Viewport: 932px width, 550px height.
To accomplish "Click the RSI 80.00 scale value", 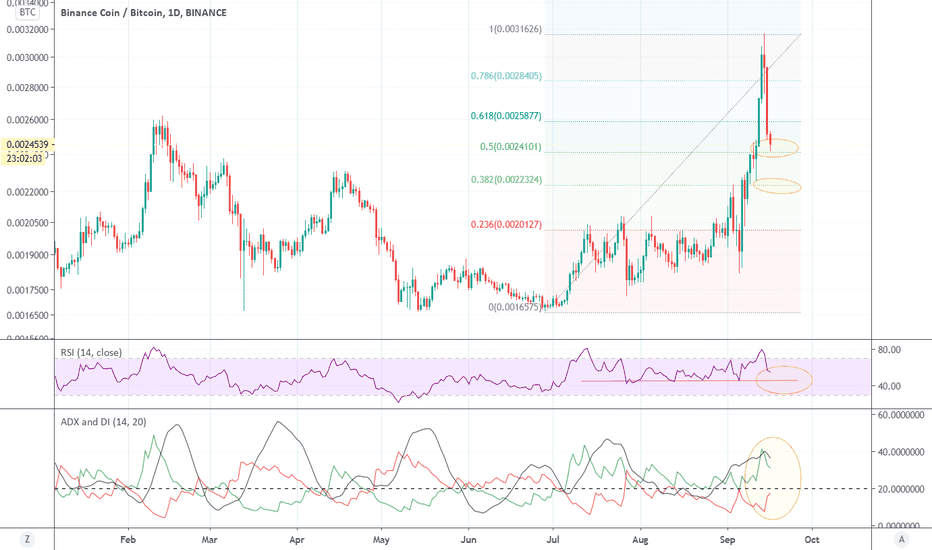I will [889, 350].
